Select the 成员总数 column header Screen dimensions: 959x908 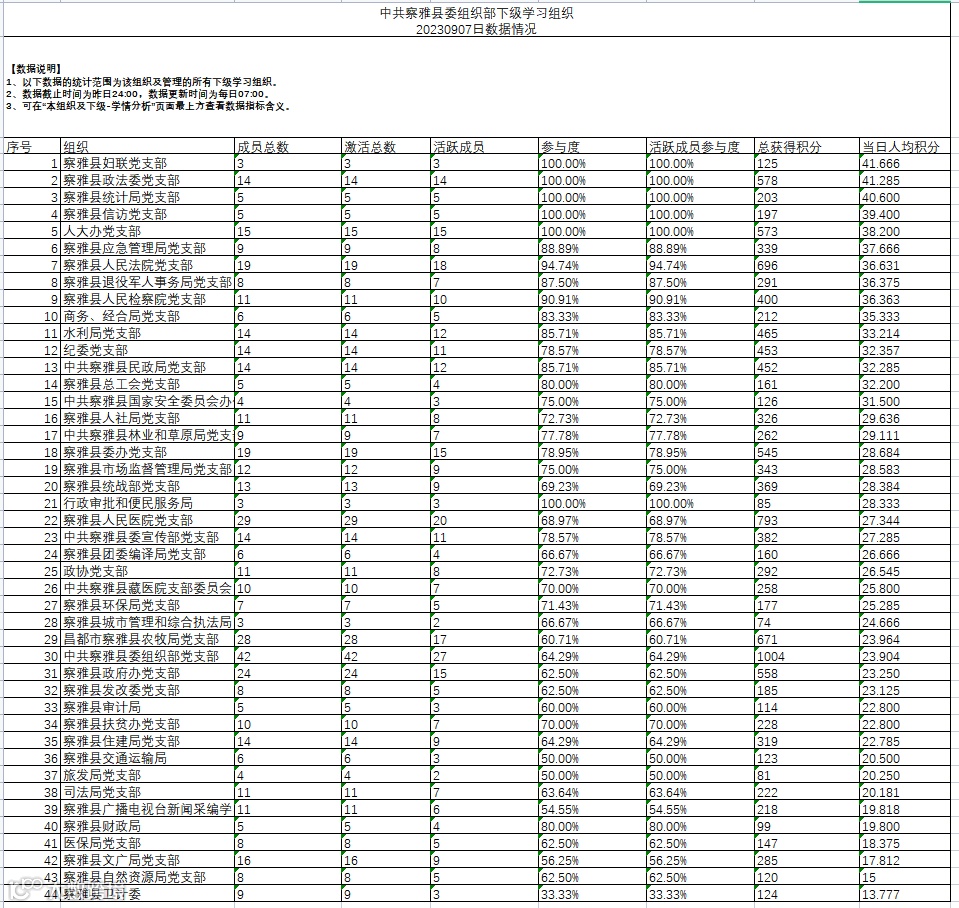coord(288,147)
